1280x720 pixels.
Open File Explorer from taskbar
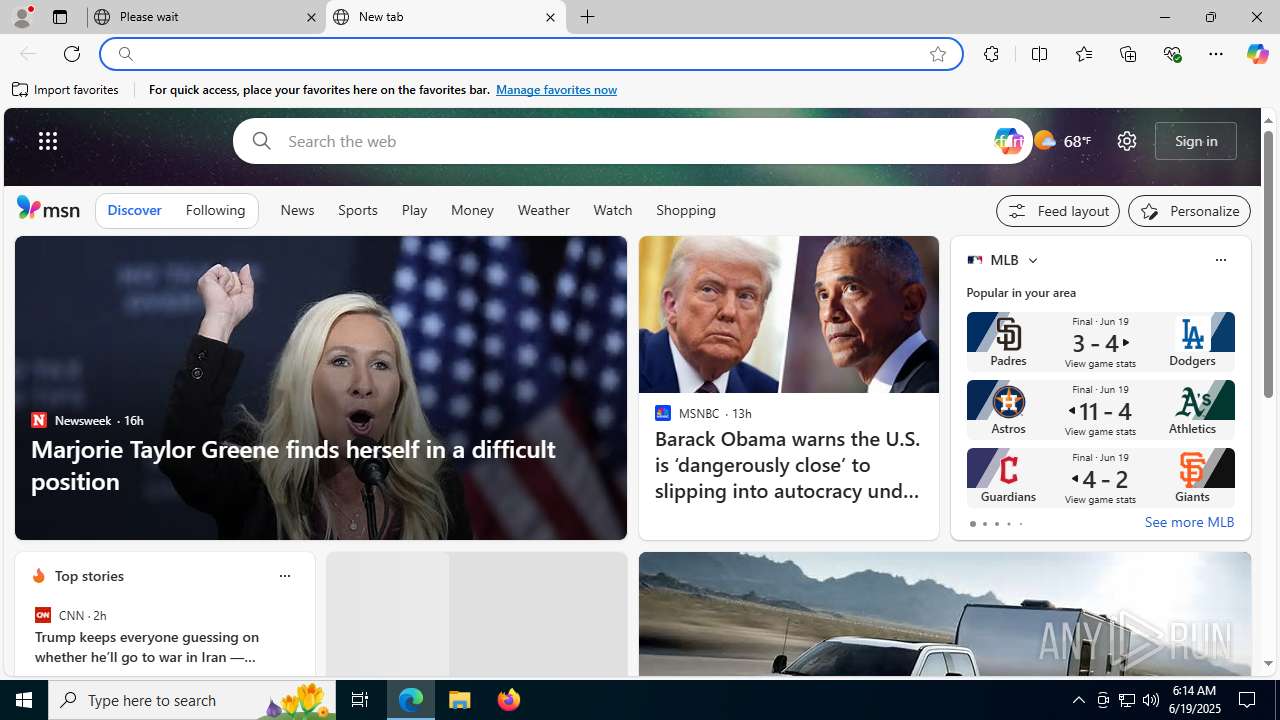pyautogui.click(x=460, y=700)
